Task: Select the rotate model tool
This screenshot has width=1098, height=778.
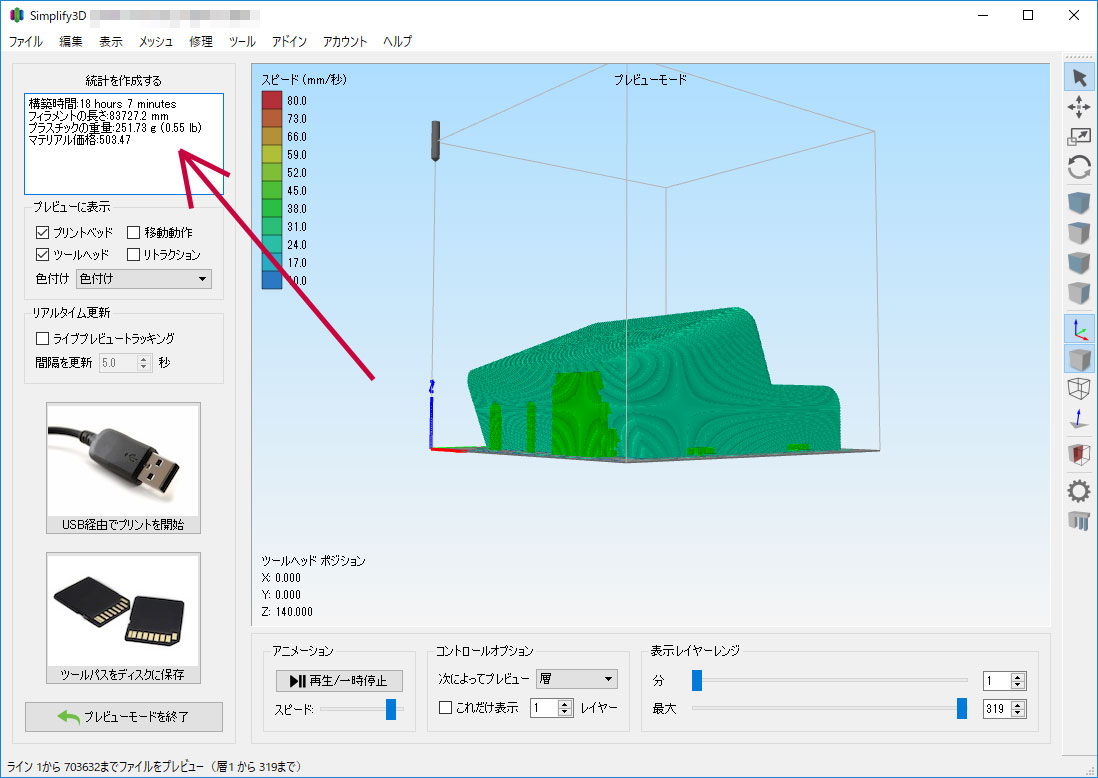Action: pos(1079,167)
